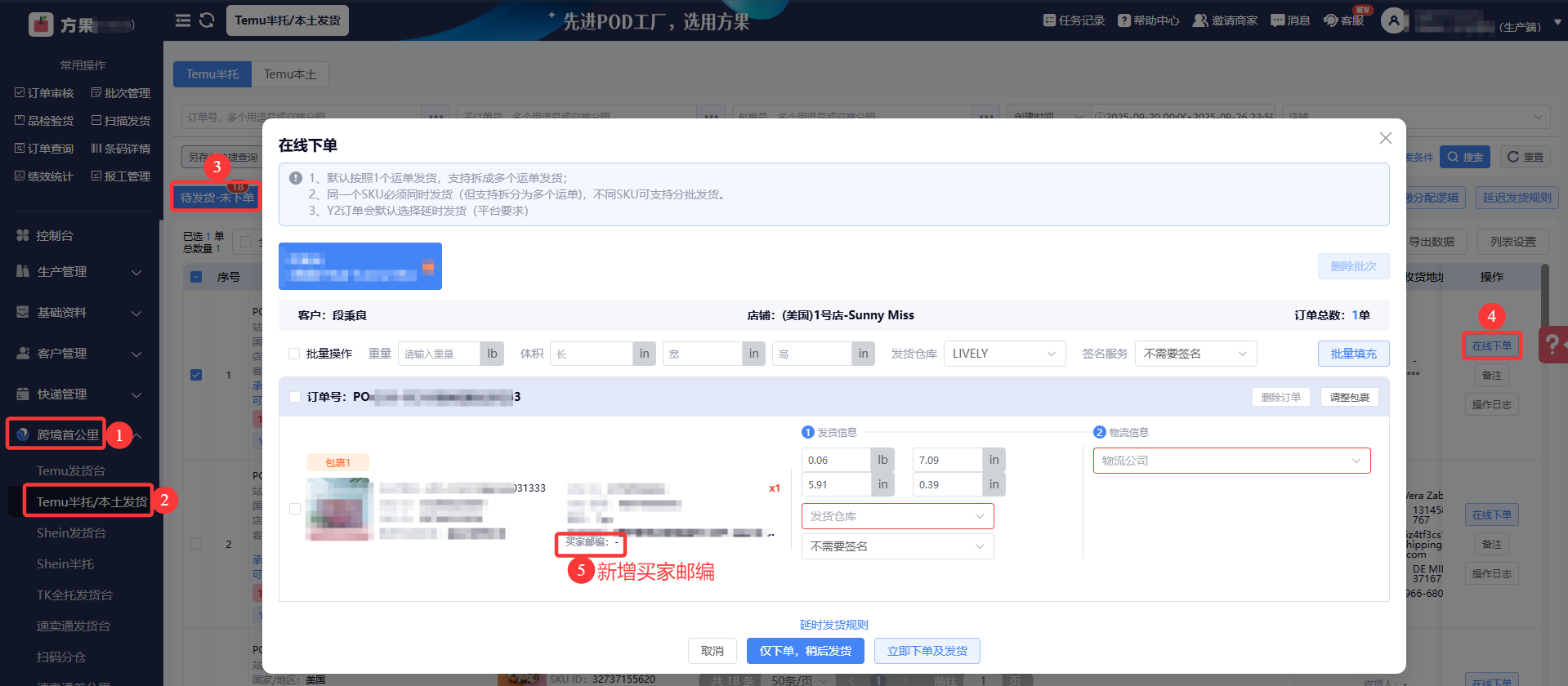This screenshot has width=1568, height=686.
Task: Open Temu发货台 in the sidebar
Action: (71, 471)
